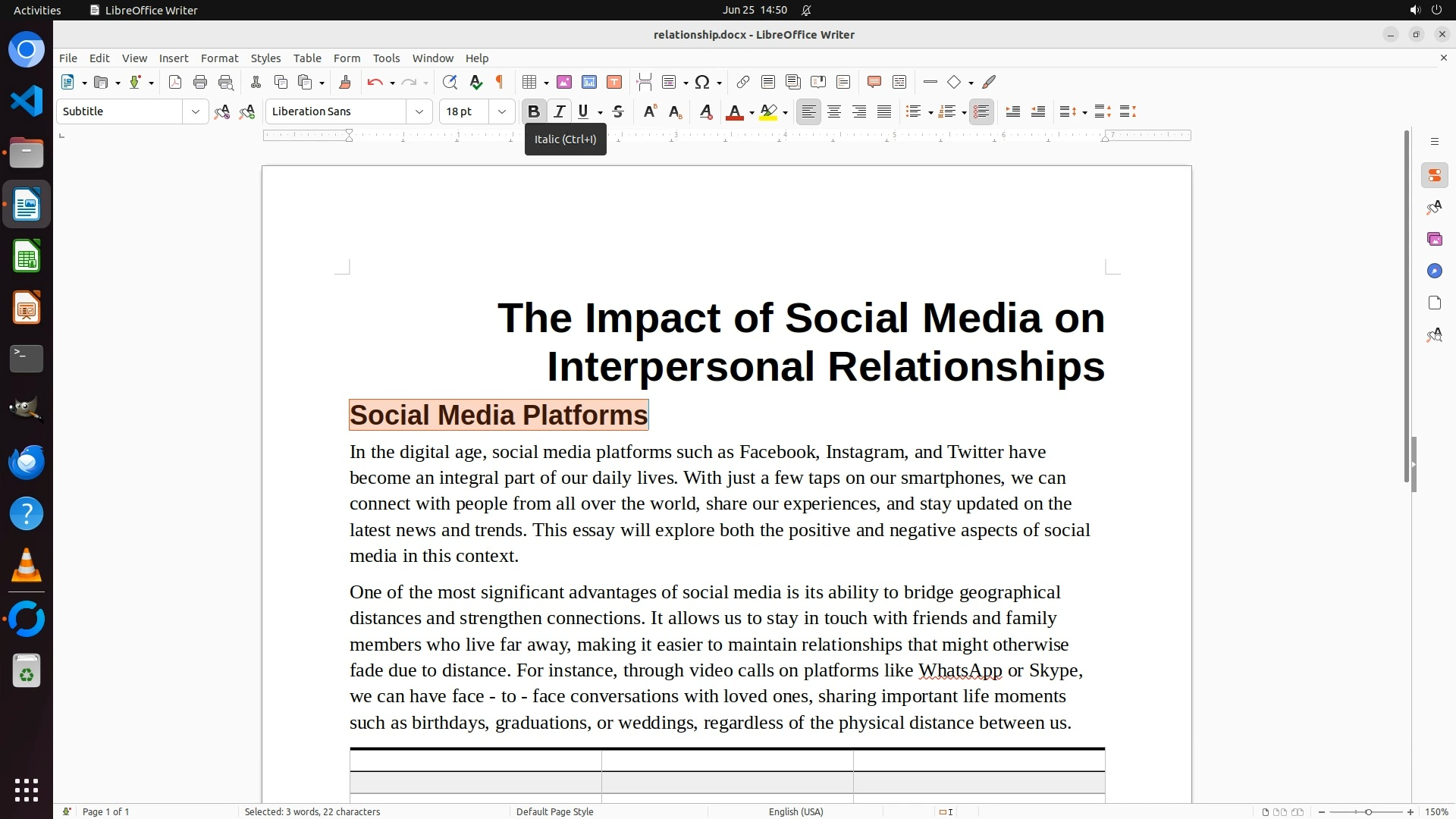Expand the 18 pt font size list

pos(501,112)
